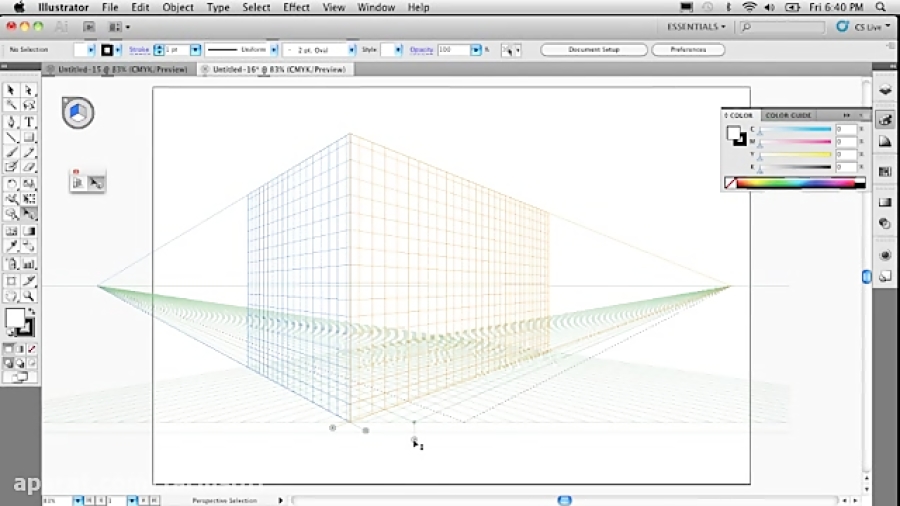The height and width of the screenshot is (506, 900).
Task: Select the Direct Selection tool
Action: [x=29, y=90]
